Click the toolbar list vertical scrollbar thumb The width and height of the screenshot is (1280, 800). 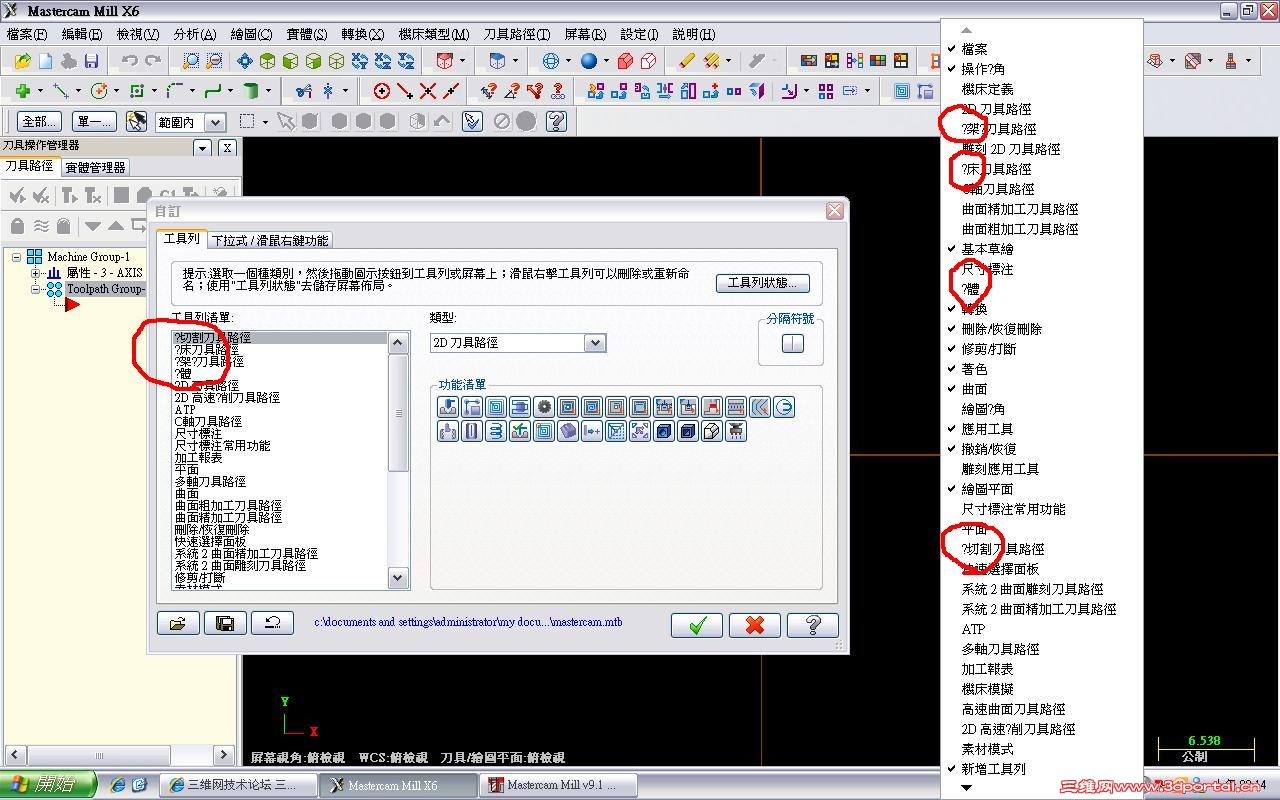pyautogui.click(x=398, y=413)
